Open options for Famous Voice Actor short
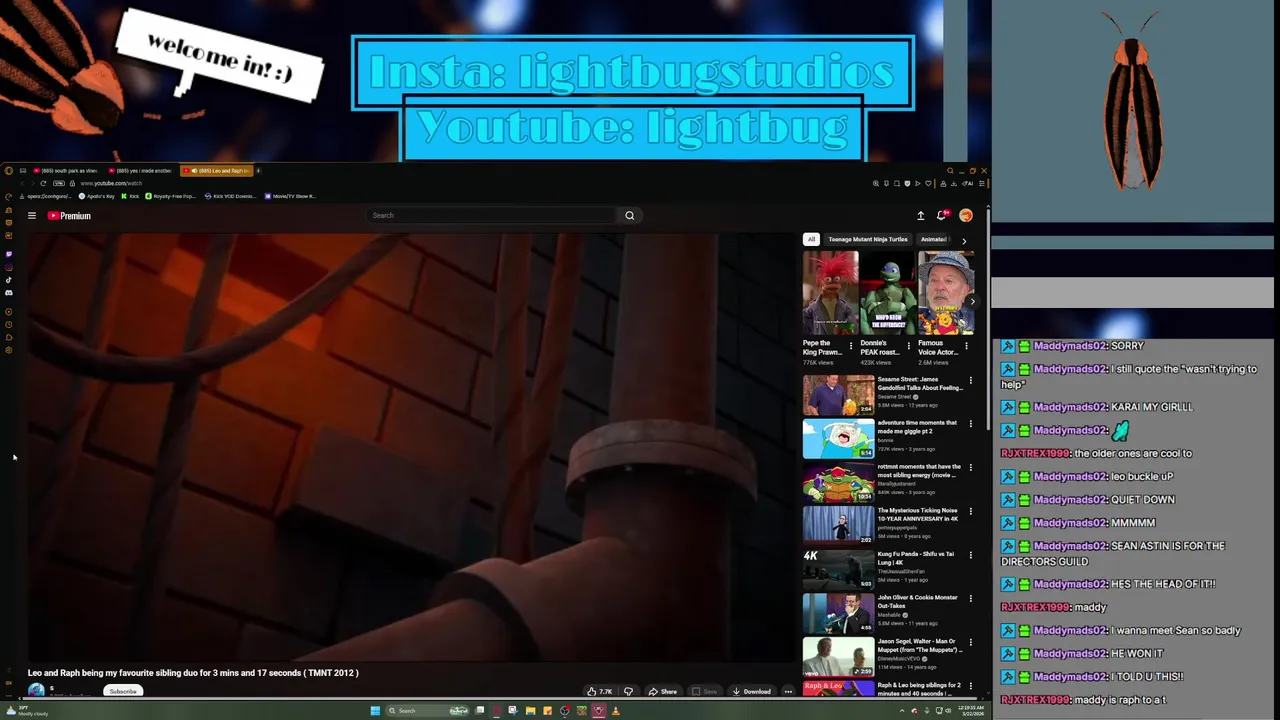The height and width of the screenshot is (720, 1280). point(966,347)
